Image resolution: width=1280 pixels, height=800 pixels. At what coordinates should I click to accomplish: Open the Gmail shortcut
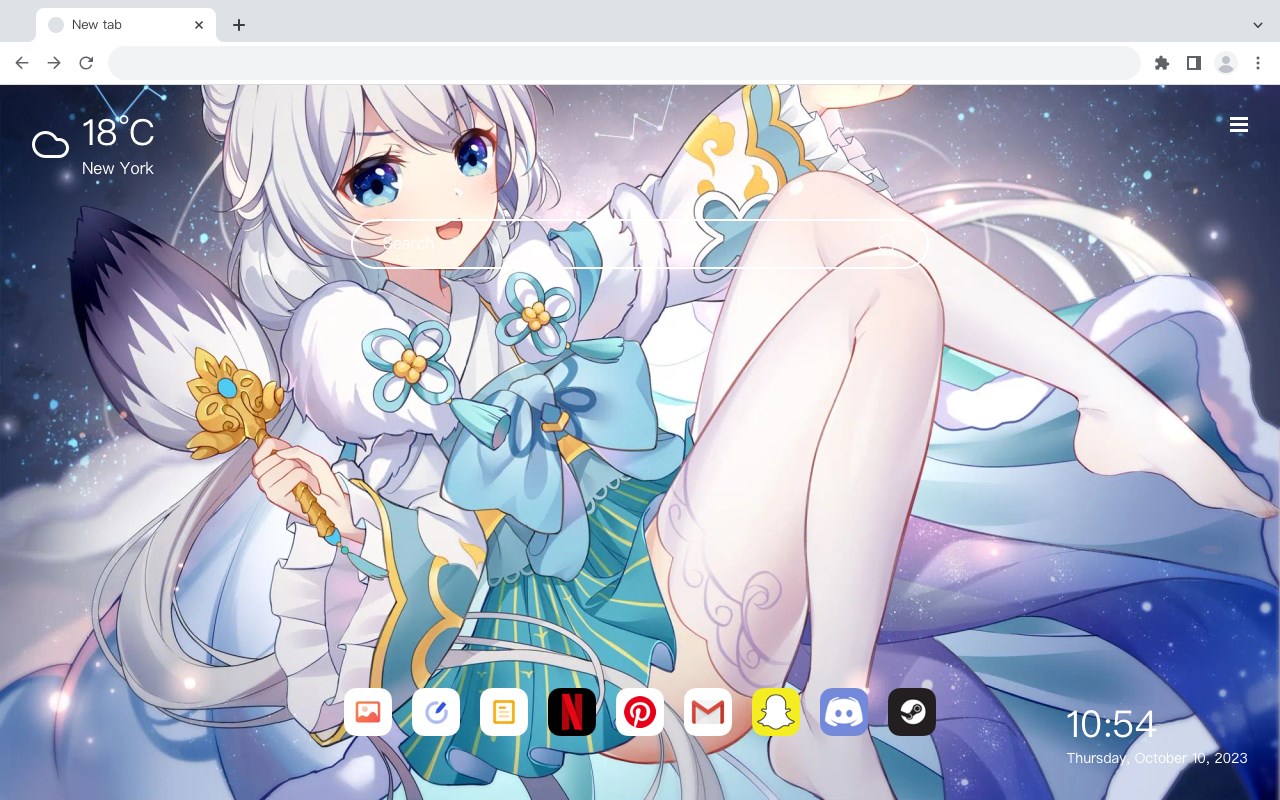[x=708, y=712]
